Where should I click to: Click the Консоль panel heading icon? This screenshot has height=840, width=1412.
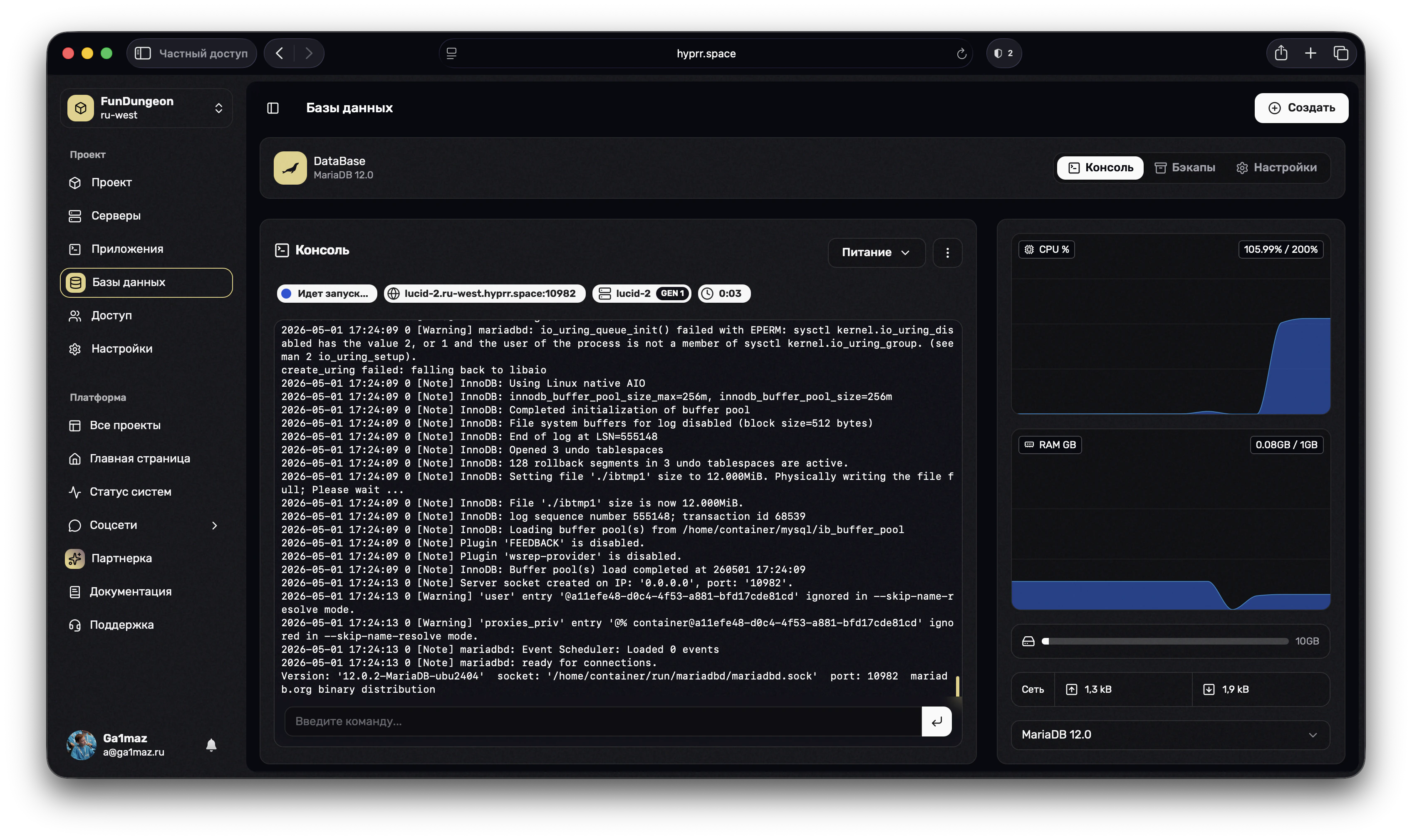(x=281, y=250)
